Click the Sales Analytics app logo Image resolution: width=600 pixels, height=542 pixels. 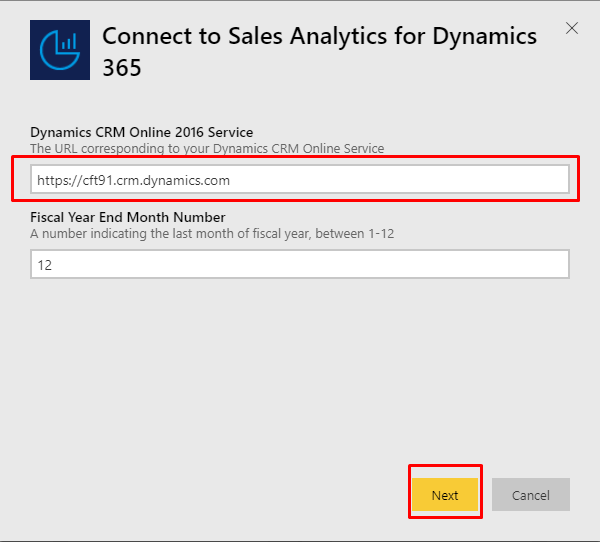point(60,50)
